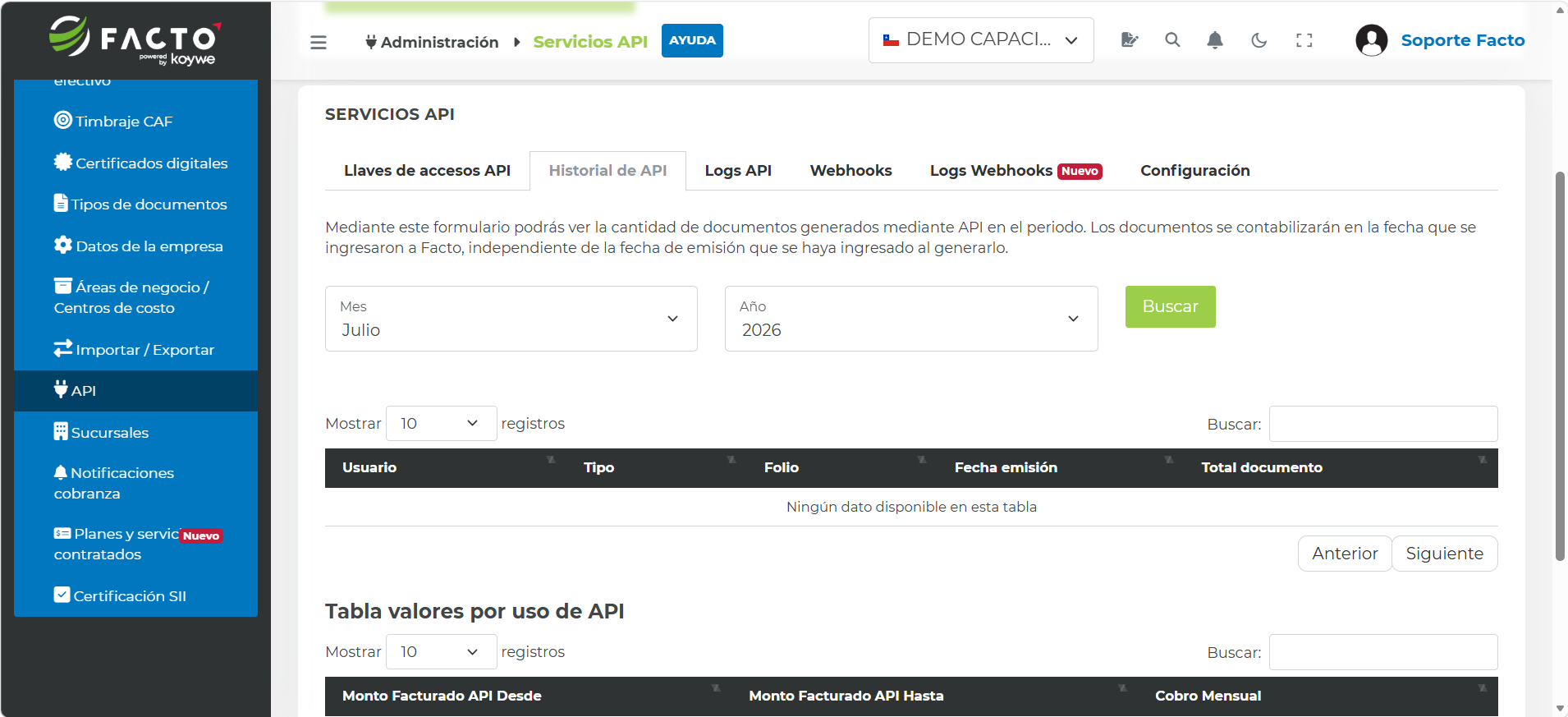Viewport: 1568px width, 717px height.
Task: Toggle the hamburger sidebar menu
Action: point(319,42)
